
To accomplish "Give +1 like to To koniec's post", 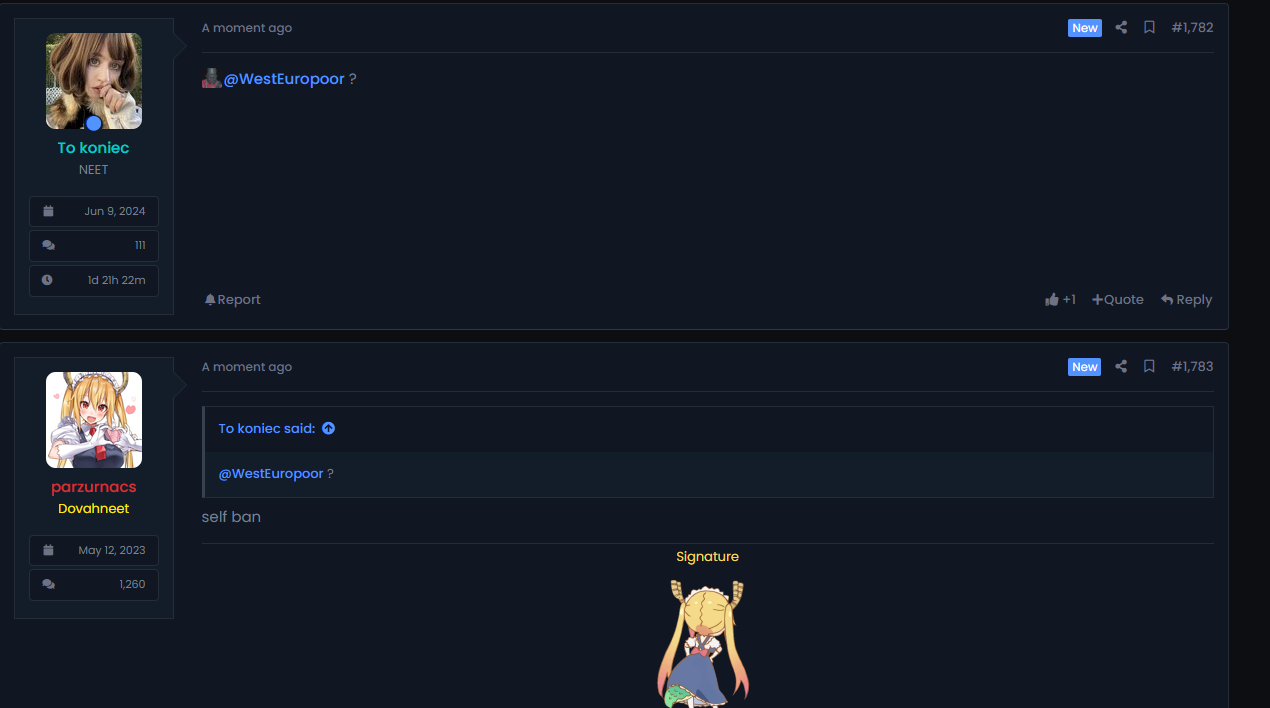I will (x=1060, y=299).
